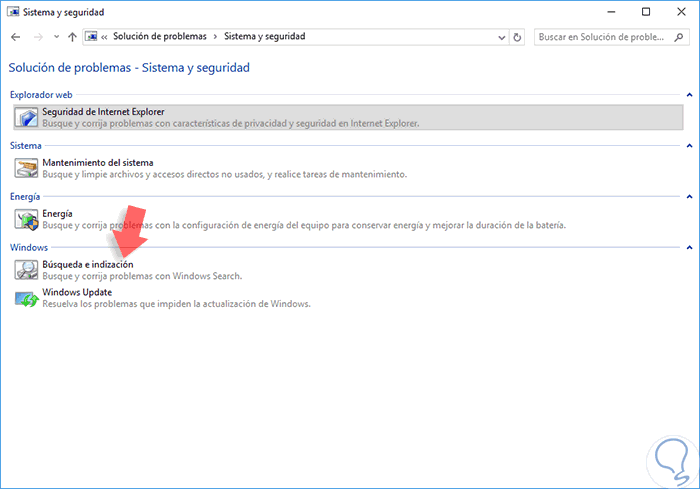Start Búsqueda e indización troubleshooter
This screenshot has height=489, width=700.
(x=88, y=264)
